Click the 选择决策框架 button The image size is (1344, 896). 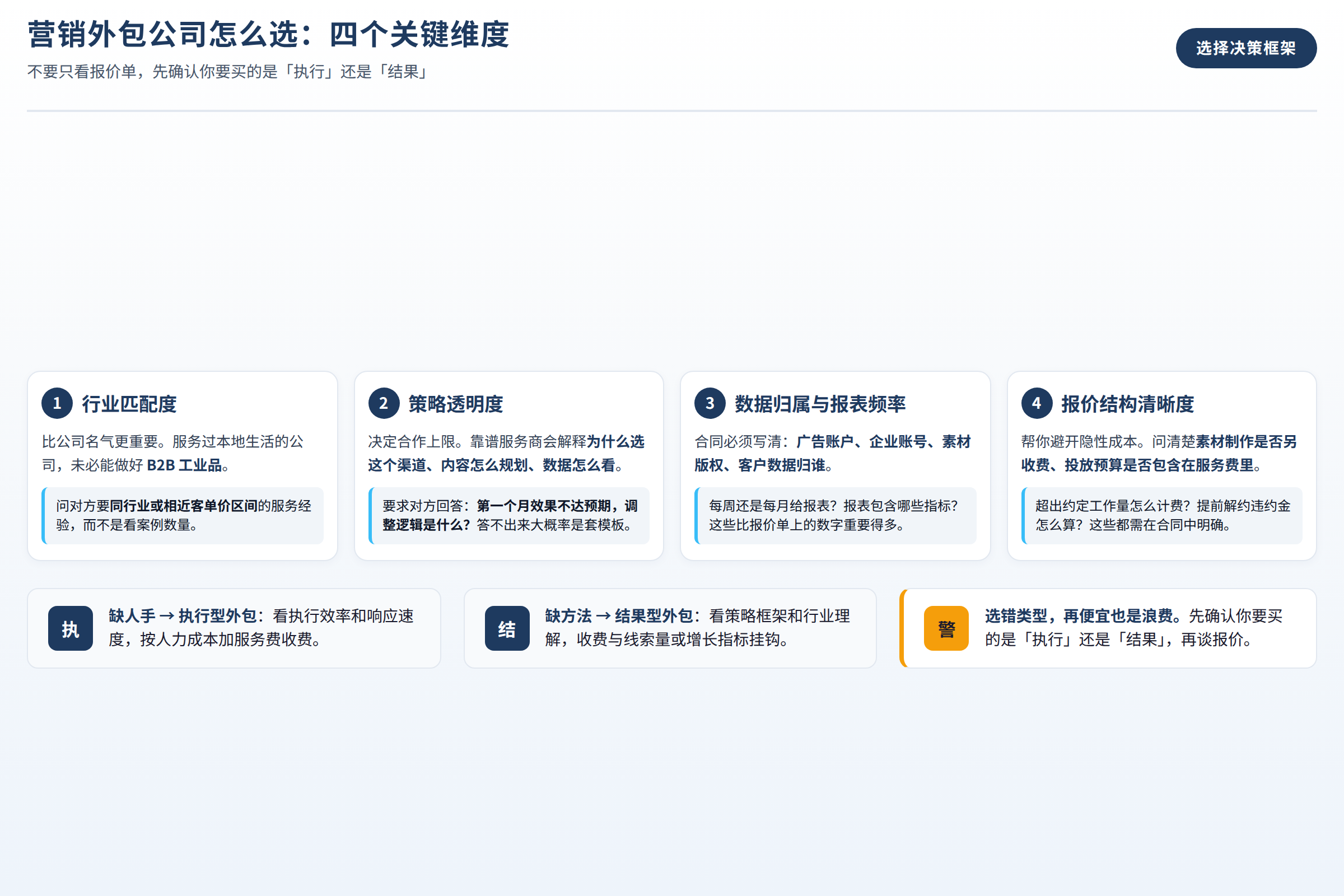point(1245,48)
